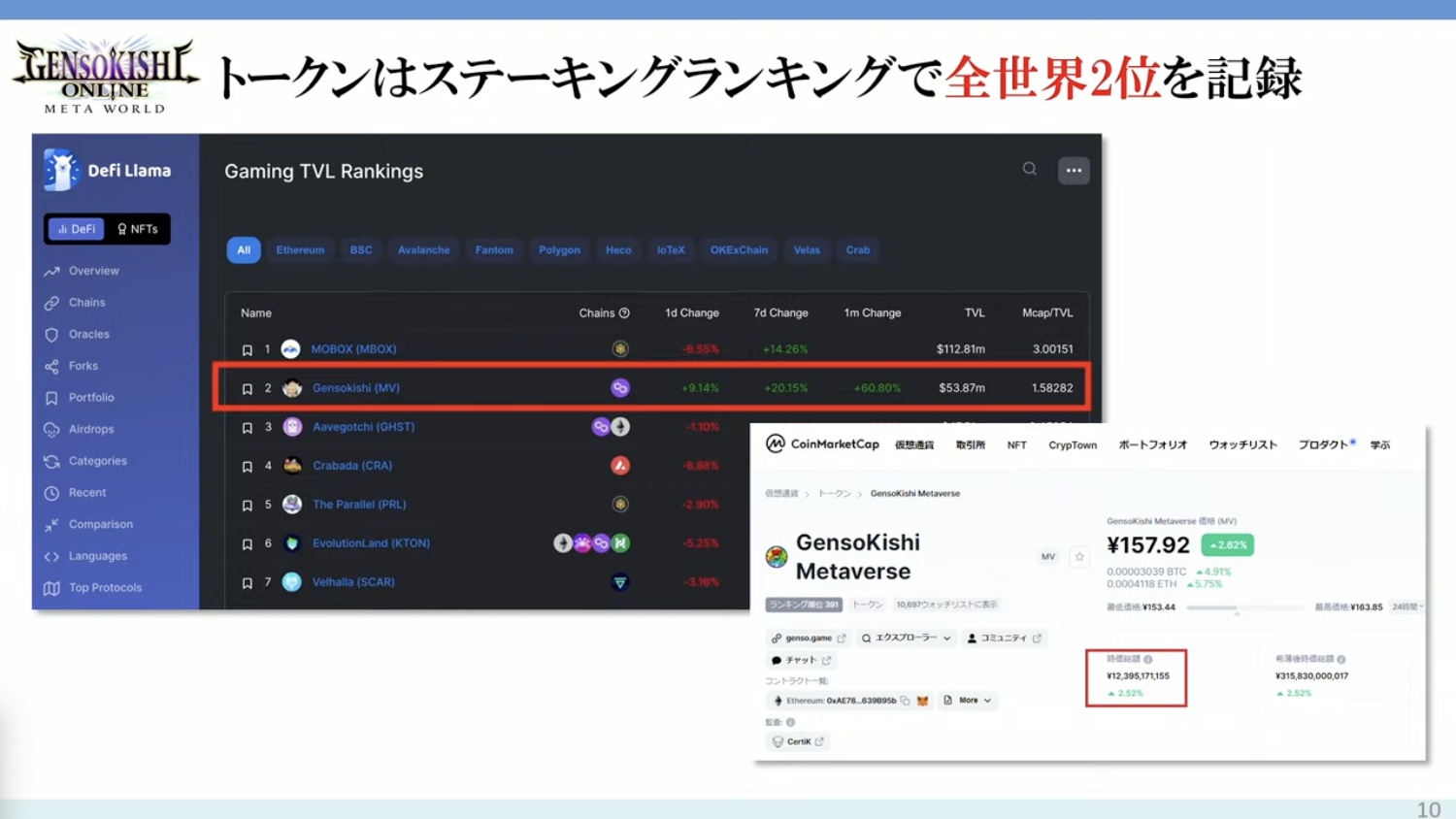Click the Chains help info icon
1456x819 pixels.
(x=624, y=313)
